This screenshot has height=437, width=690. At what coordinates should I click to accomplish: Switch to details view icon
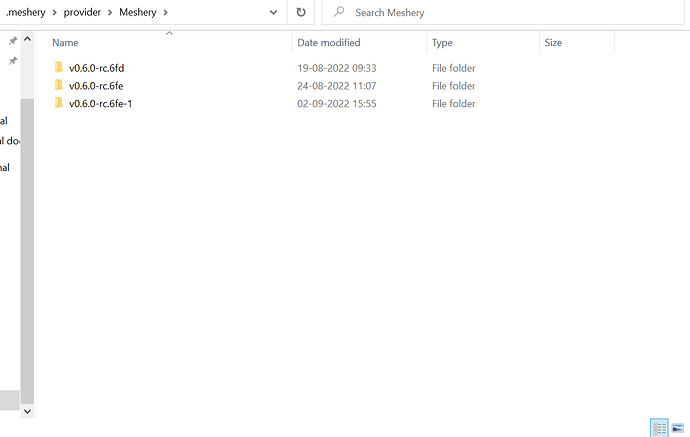pos(659,428)
